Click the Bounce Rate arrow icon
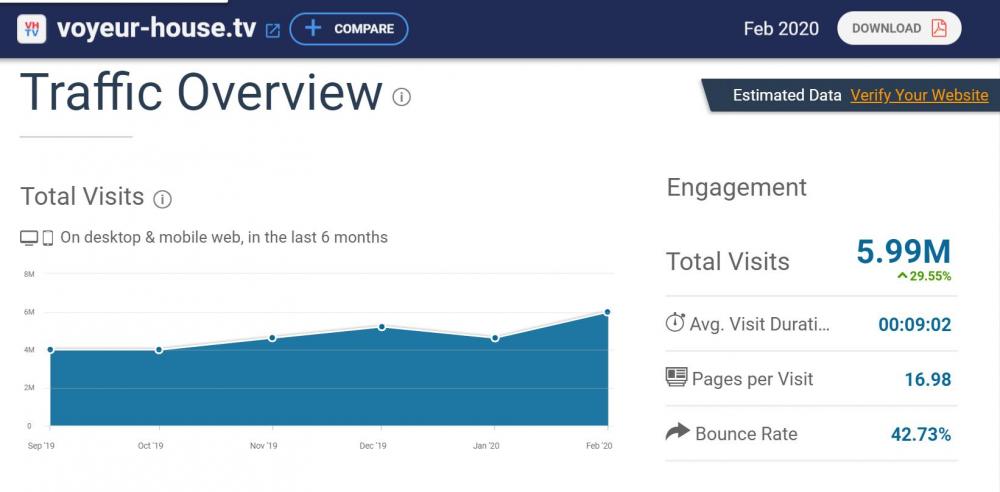 (677, 432)
